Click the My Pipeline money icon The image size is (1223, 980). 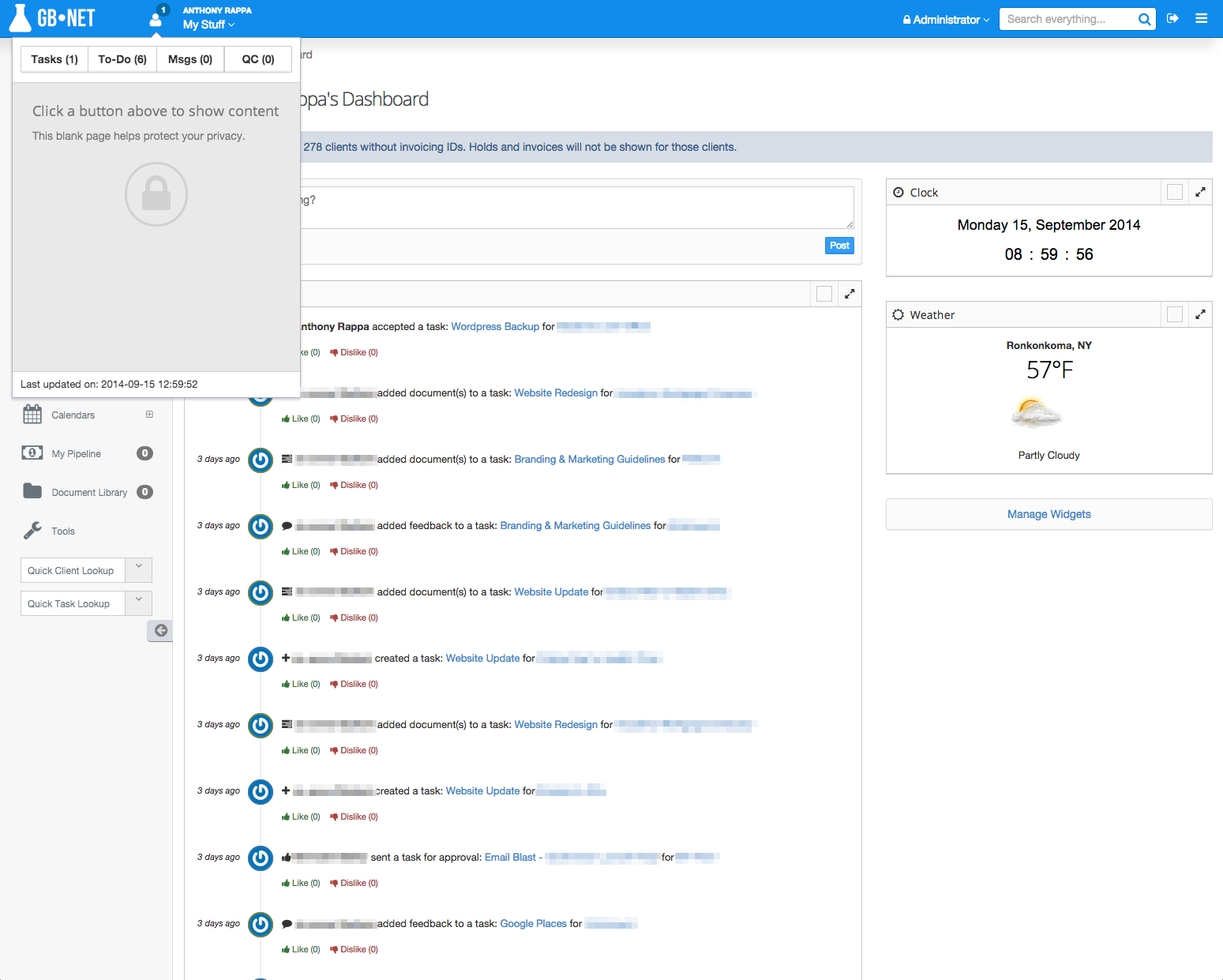32,452
